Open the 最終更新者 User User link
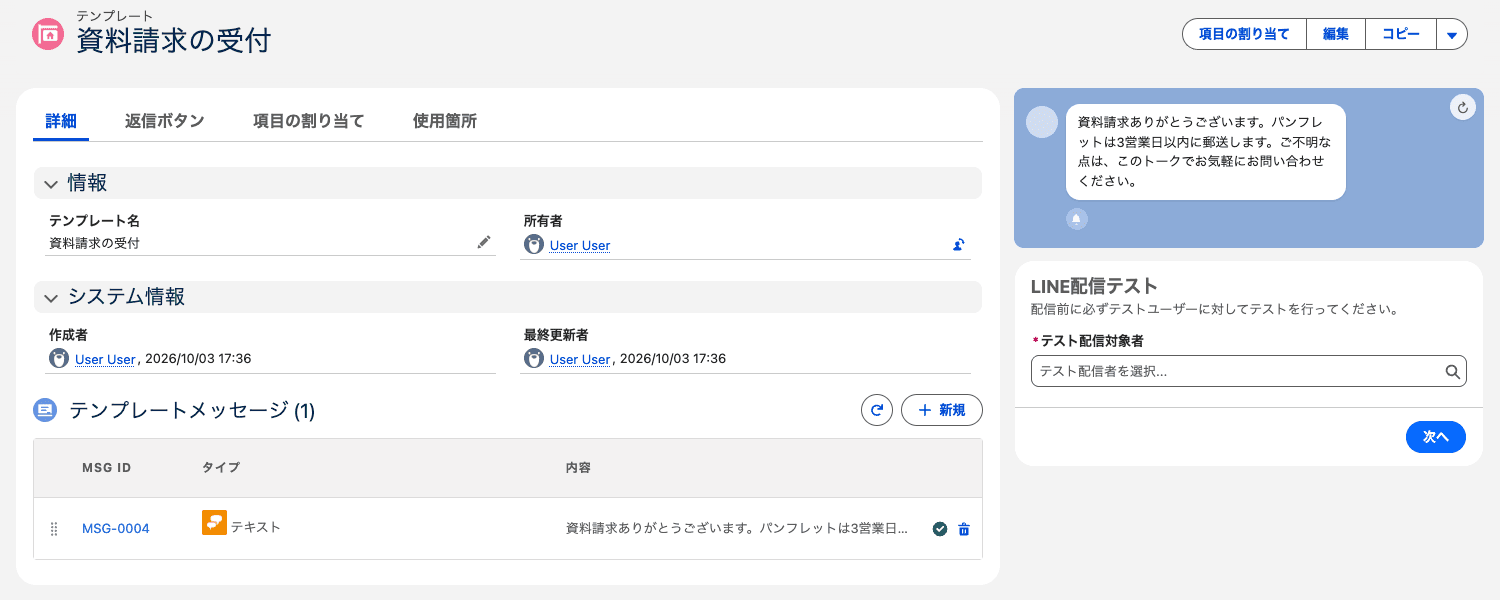Viewport: 1500px width, 600px height. coord(580,359)
